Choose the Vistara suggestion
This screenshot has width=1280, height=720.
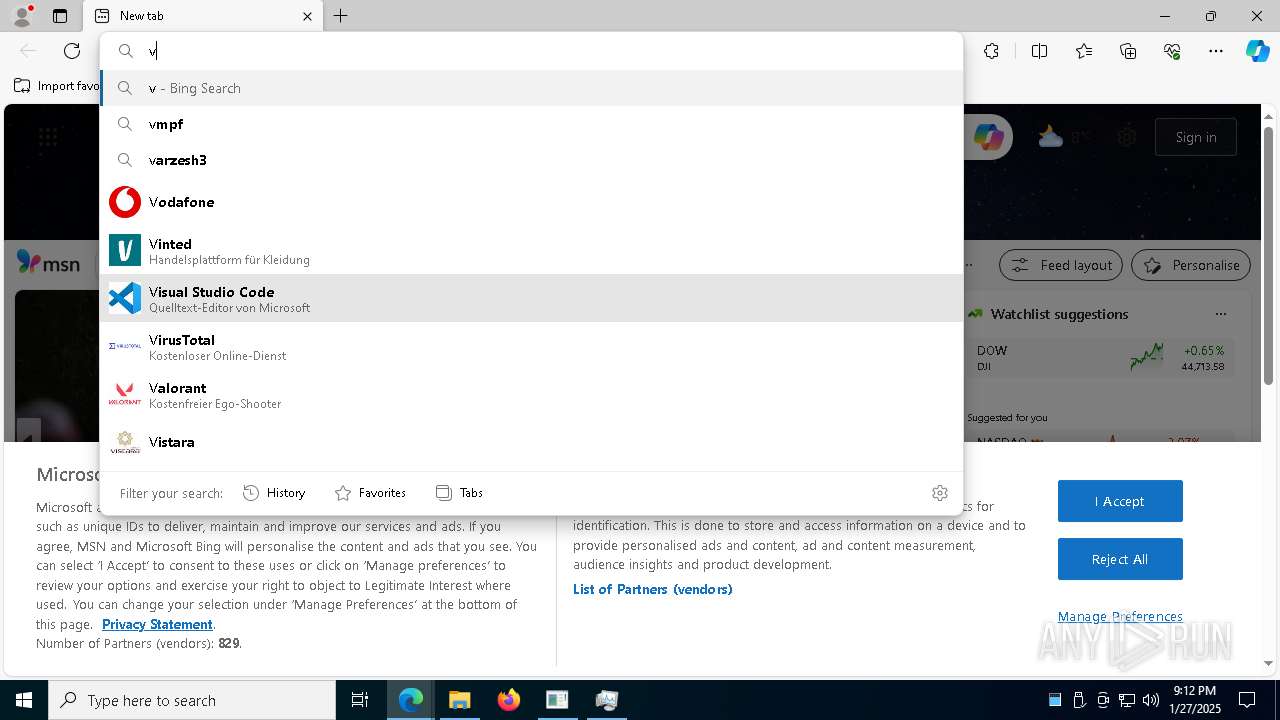pos(531,442)
